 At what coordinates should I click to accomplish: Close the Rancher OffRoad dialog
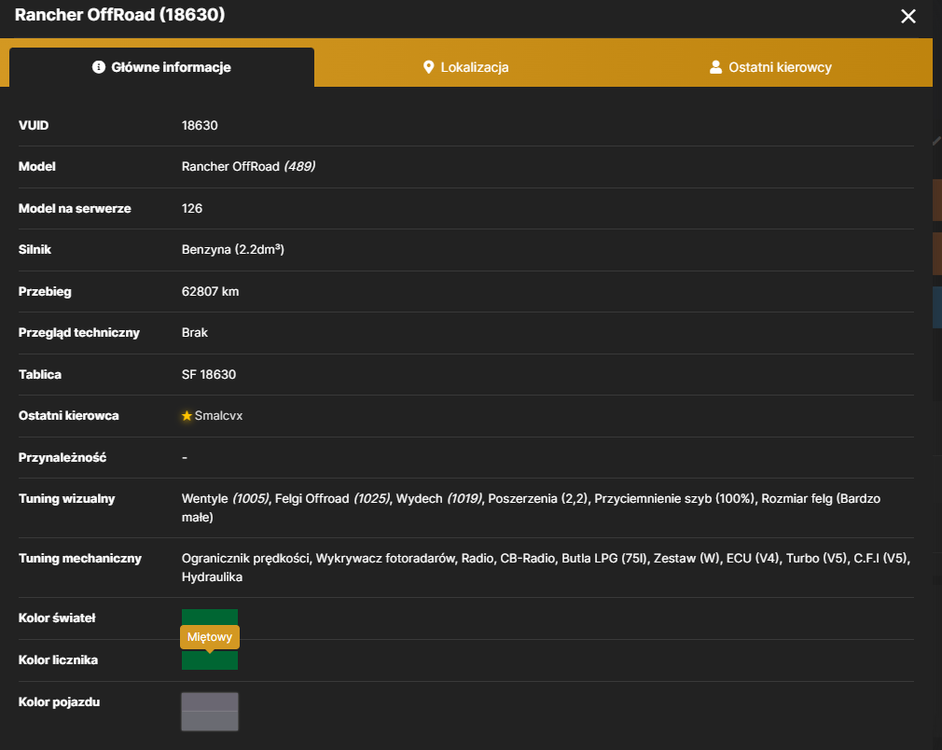908,16
